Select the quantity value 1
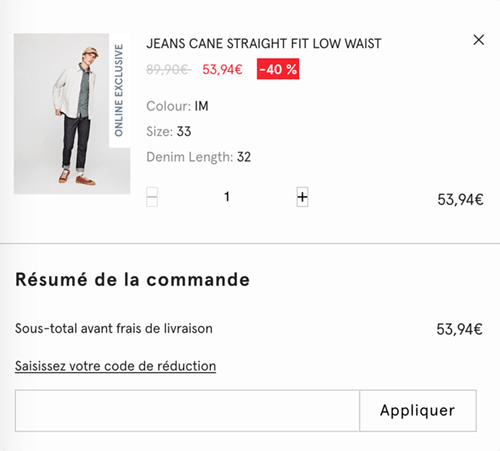This screenshot has height=451, width=500. [227, 197]
